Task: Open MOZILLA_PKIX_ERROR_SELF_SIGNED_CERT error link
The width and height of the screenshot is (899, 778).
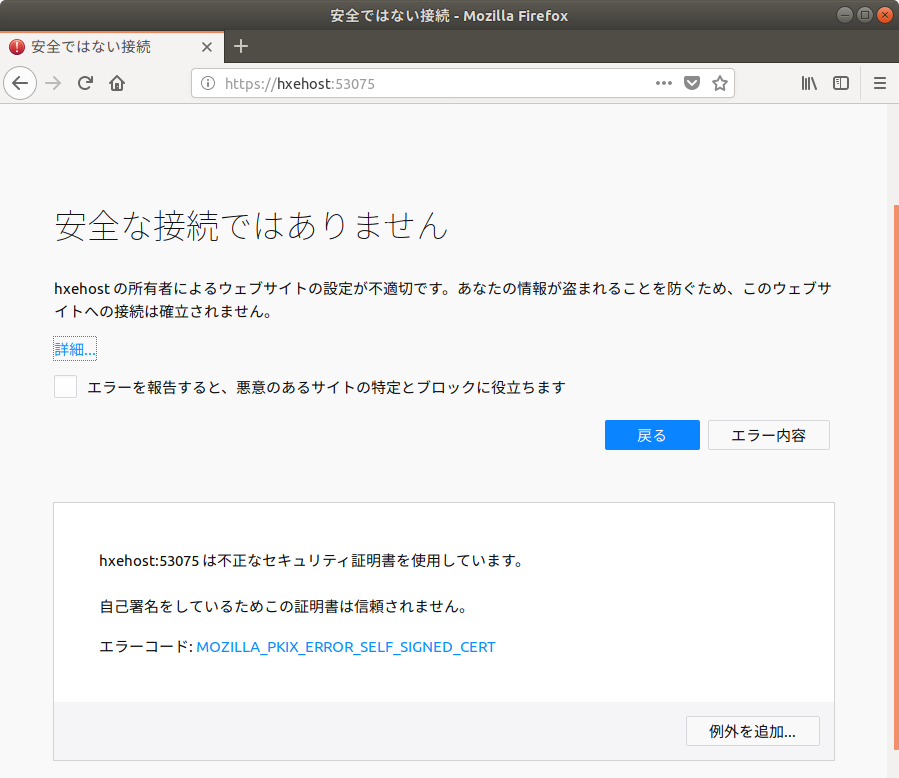Action: [x=345, y=647]
